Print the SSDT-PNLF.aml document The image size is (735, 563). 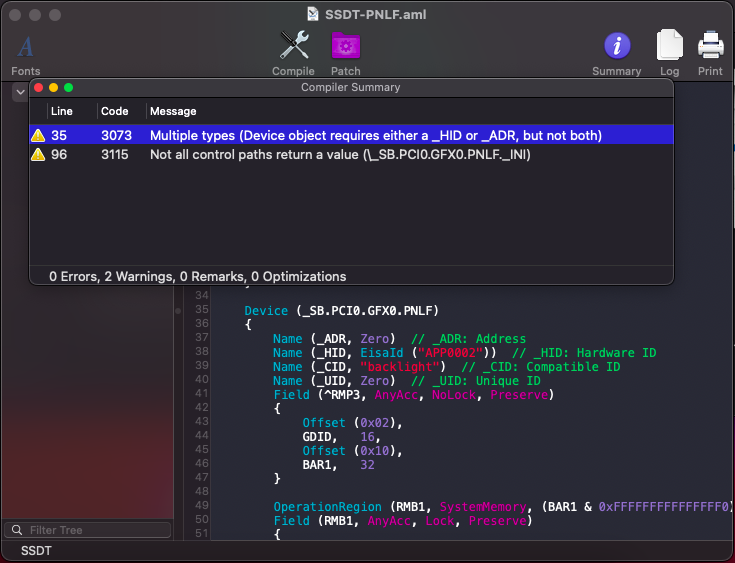pos(710,46)
